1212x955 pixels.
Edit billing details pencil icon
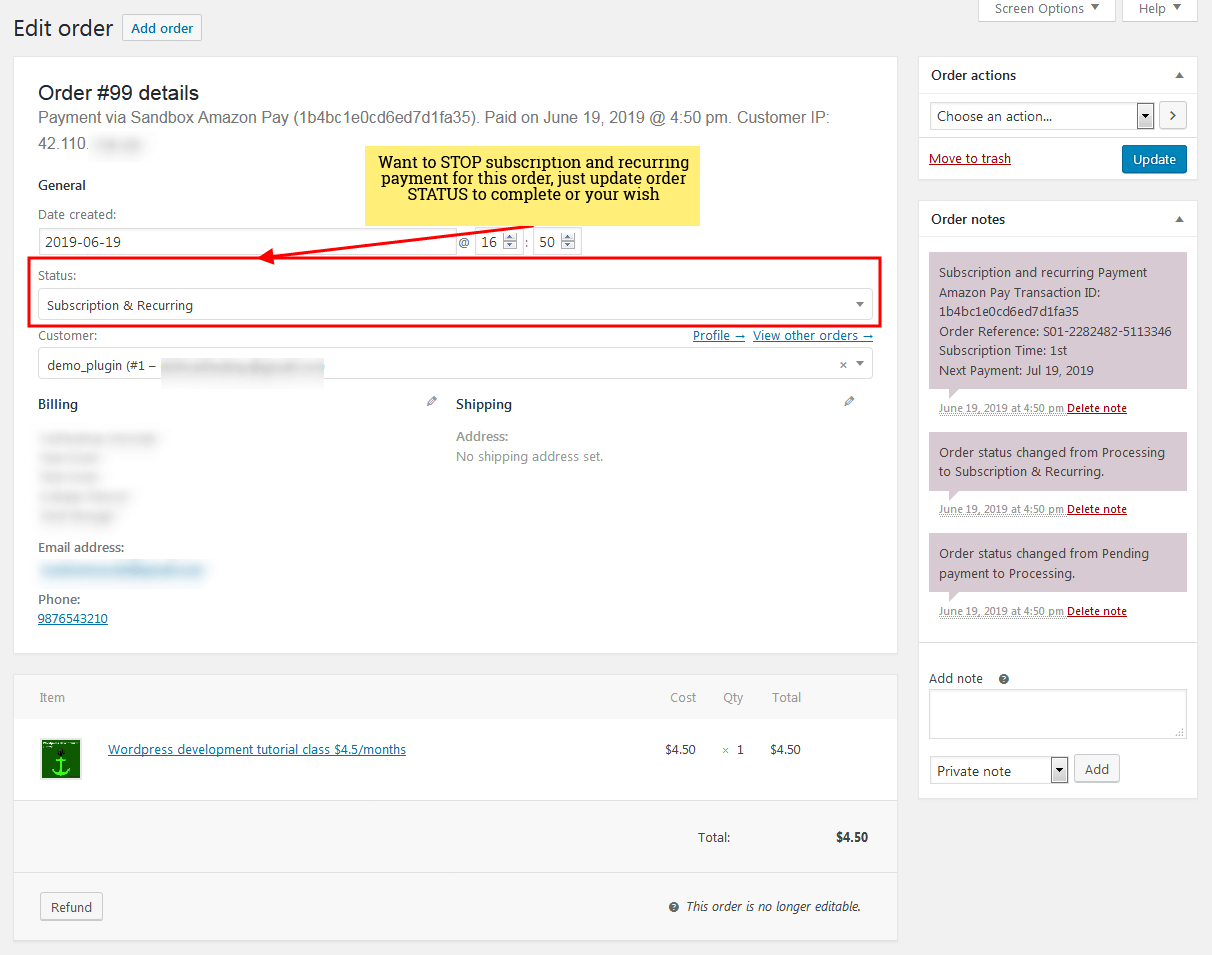coord(432,402)
